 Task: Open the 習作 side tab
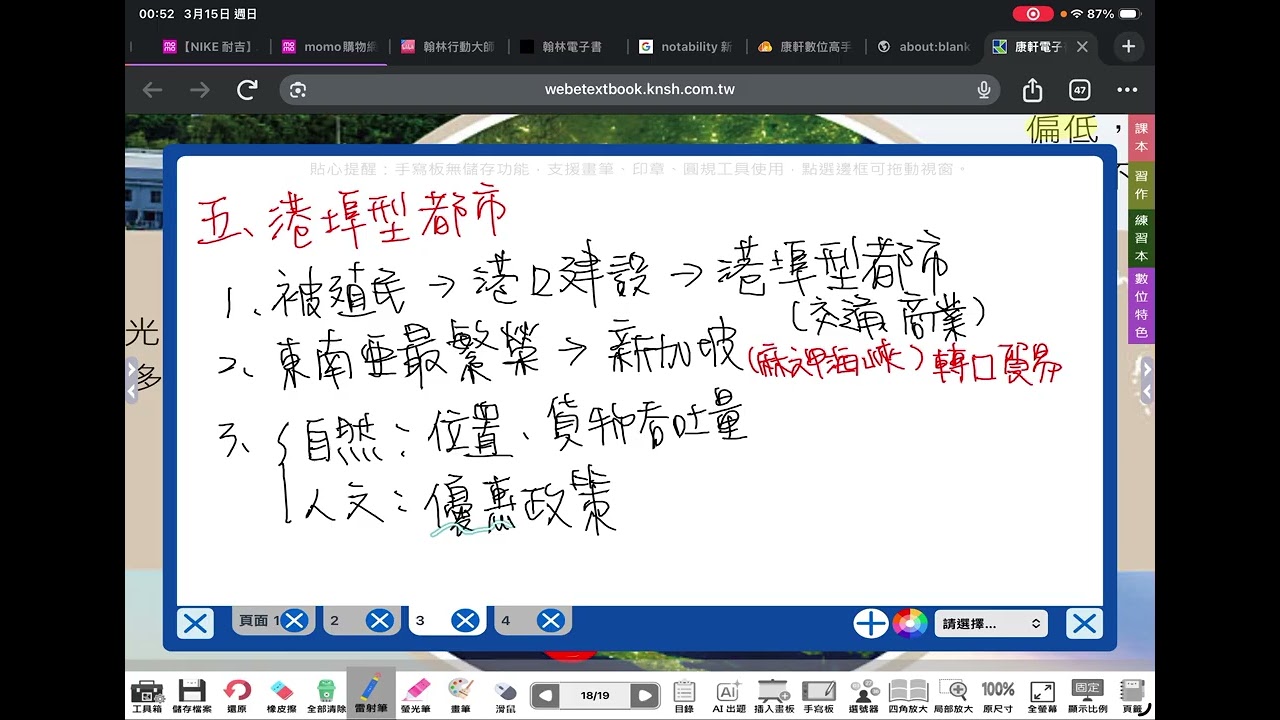coord(1141,185)
